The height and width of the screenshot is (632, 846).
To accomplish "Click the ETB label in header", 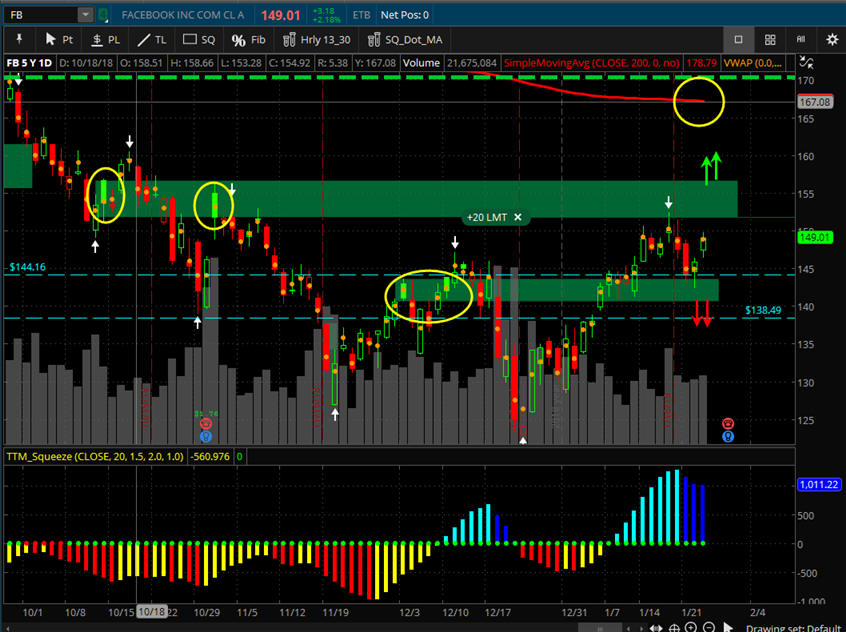I will [361, 15].
